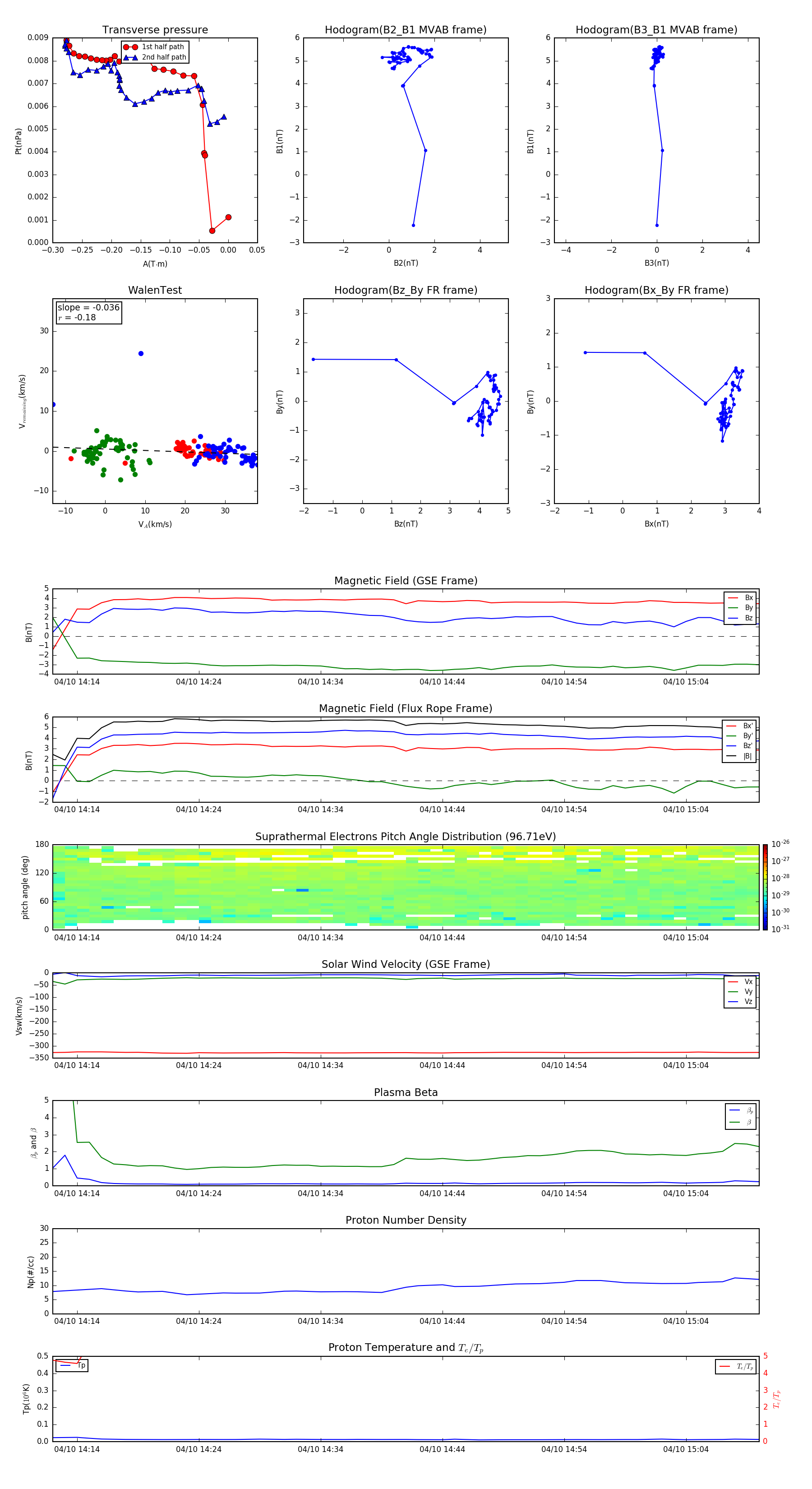
Task: Click the 'Solar Wind Velocity (GSE Frame)' title
Action: (x=406, y=965)
